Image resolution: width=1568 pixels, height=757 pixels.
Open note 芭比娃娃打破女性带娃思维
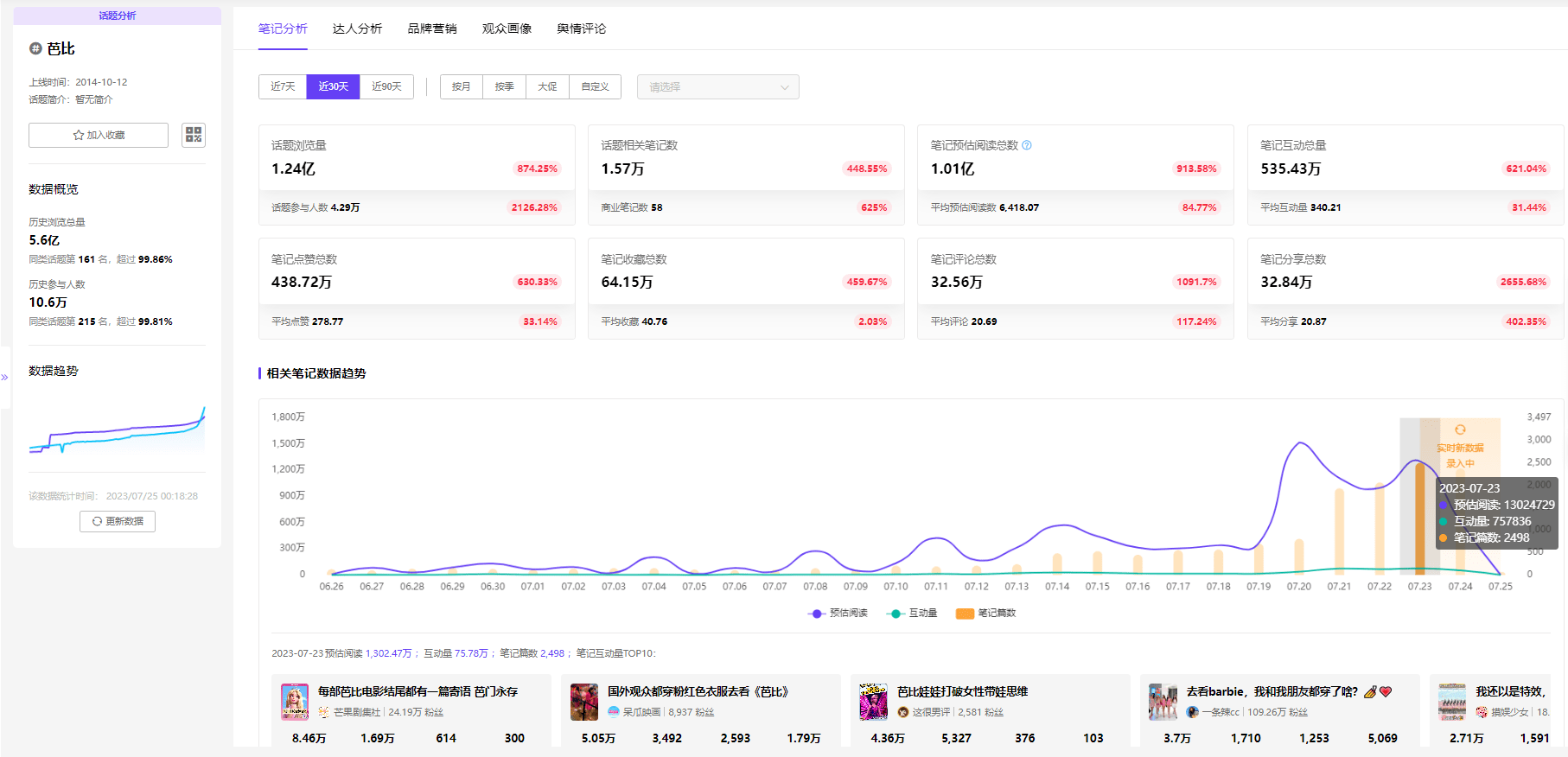pyautogui.click(x=962, y=691)
